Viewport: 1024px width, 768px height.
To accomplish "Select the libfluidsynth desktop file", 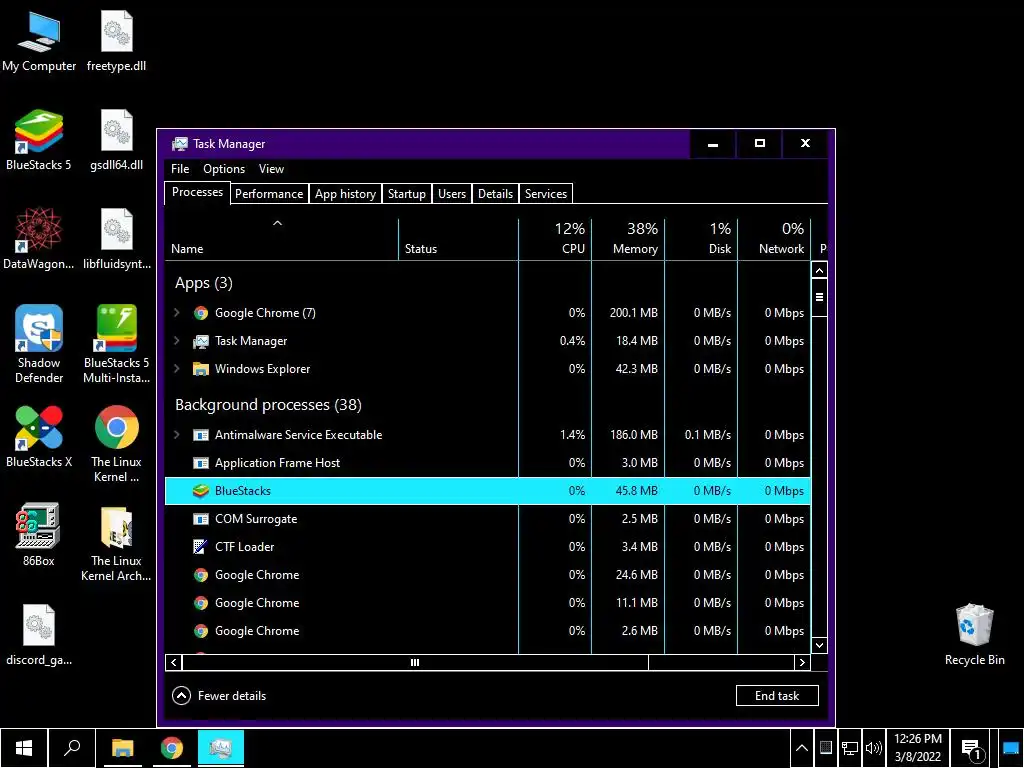I will 116,239.
